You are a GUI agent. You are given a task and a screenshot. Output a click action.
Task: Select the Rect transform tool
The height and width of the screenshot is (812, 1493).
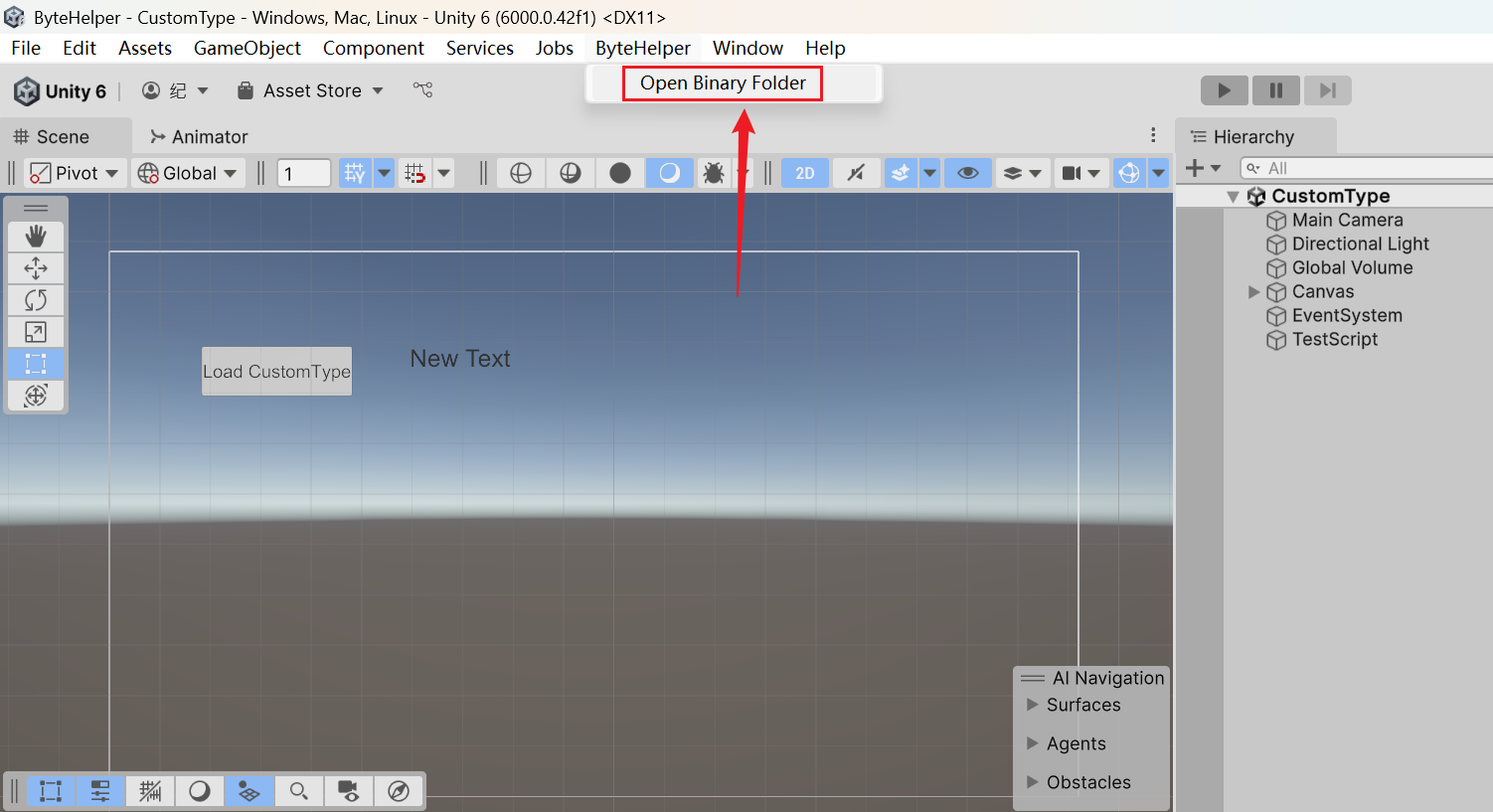pyautogui.click(x=36, y=364)
